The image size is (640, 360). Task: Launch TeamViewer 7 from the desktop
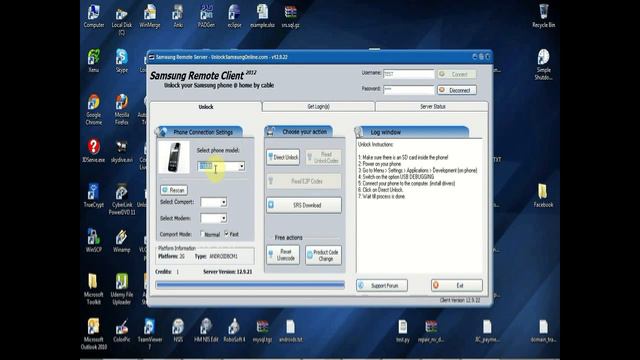150,334
